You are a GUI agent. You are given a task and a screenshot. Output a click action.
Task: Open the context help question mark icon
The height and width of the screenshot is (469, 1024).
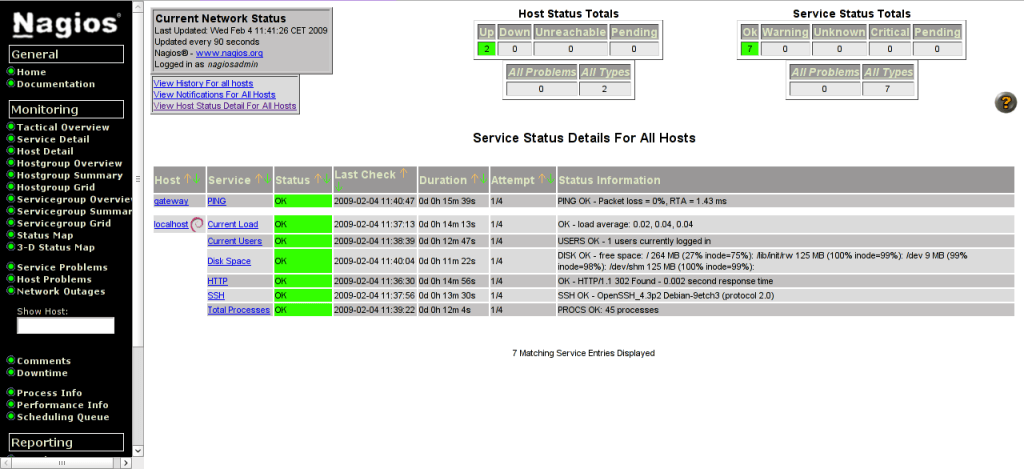[x=1005, y=103]
